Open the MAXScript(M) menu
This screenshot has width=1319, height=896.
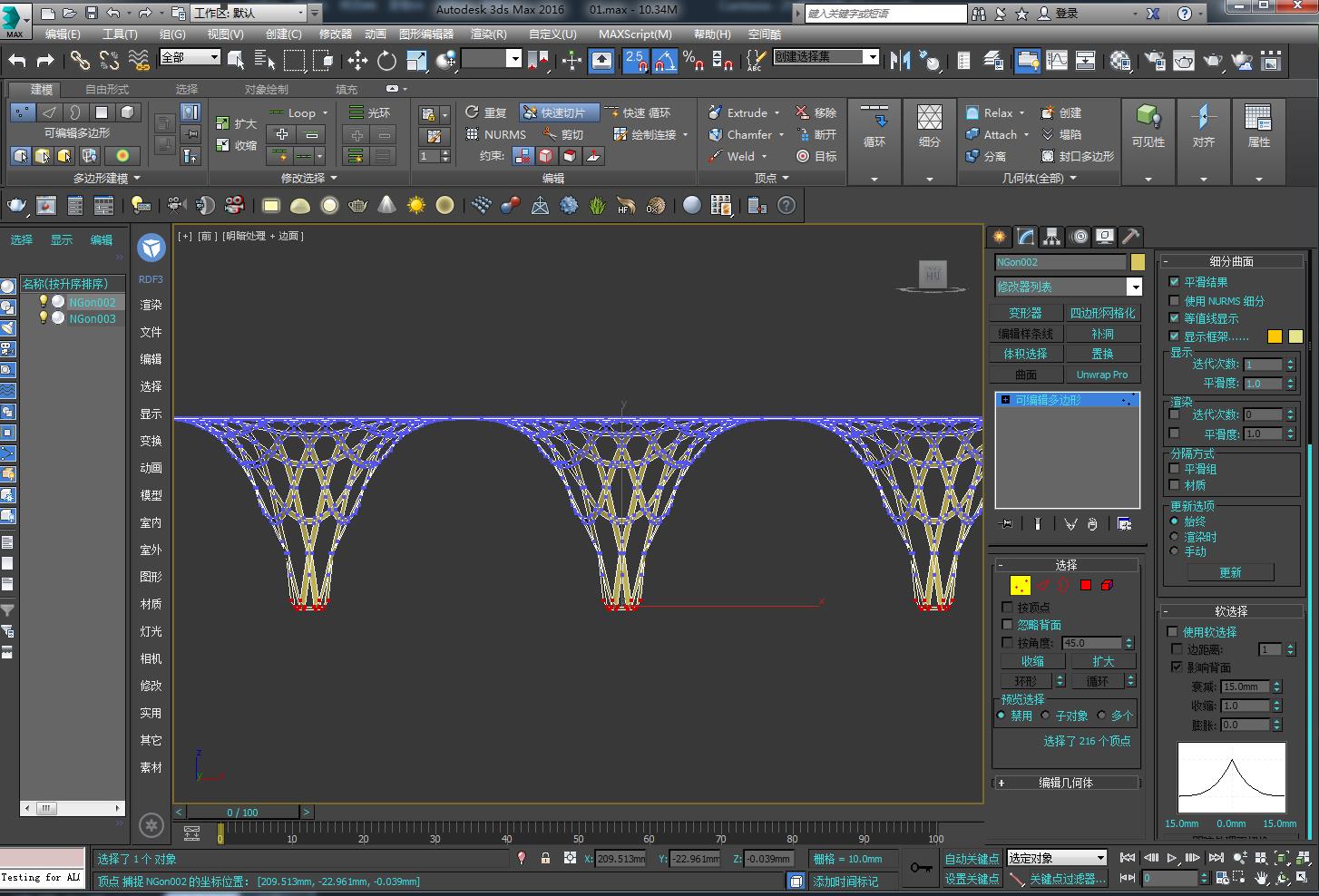[x=635, y=34]
